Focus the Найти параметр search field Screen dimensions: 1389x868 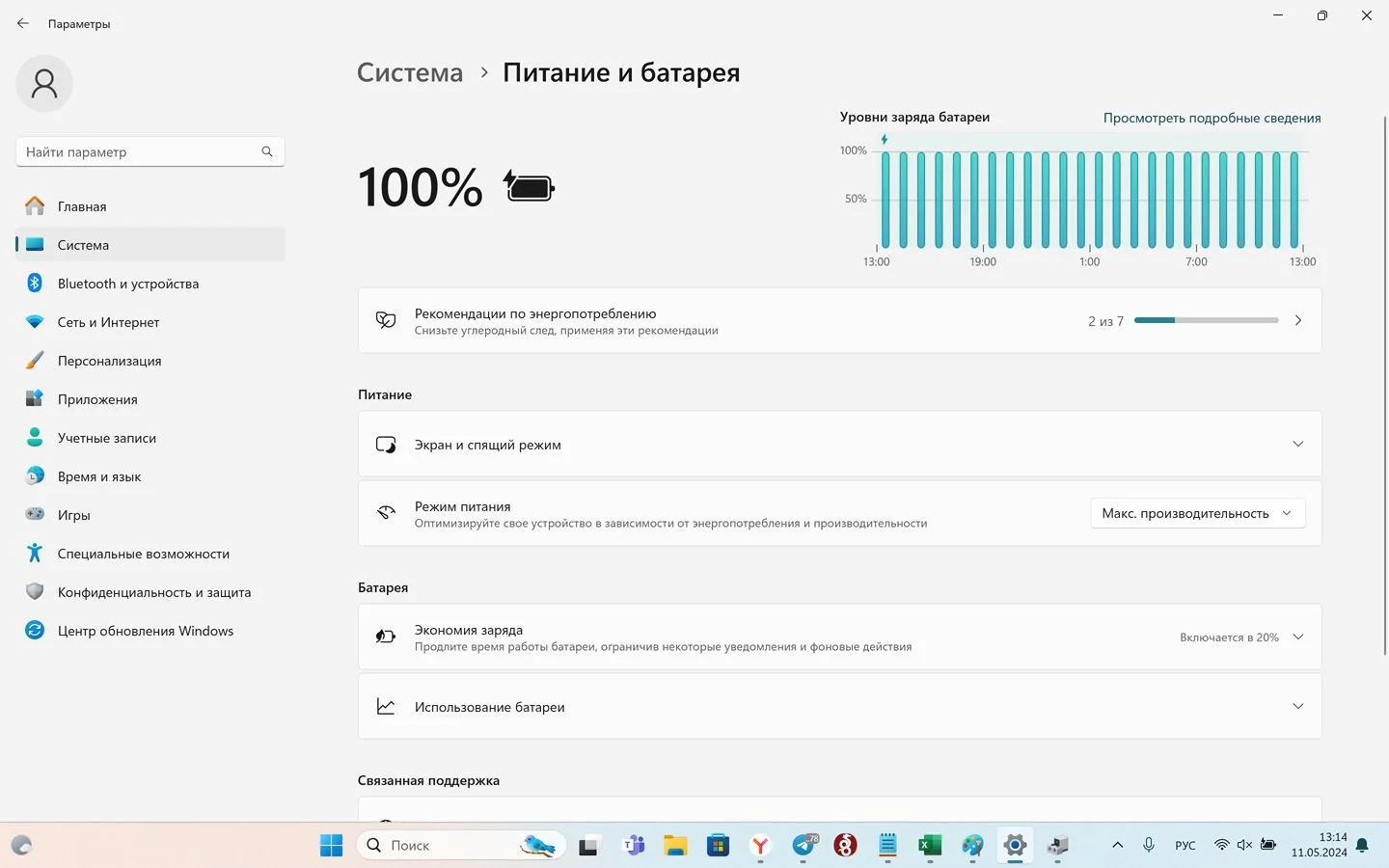pyautogui.click(x=150, y=151)
